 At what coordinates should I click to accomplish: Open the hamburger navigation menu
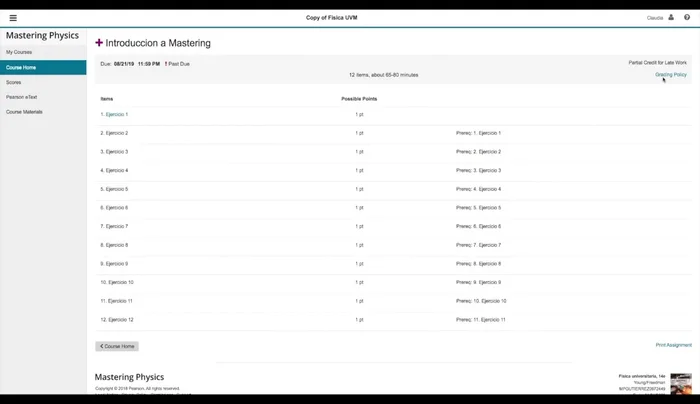13,17
